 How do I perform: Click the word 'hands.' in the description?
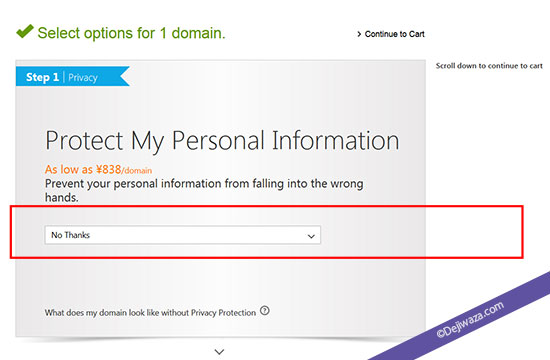coord(62,198)
